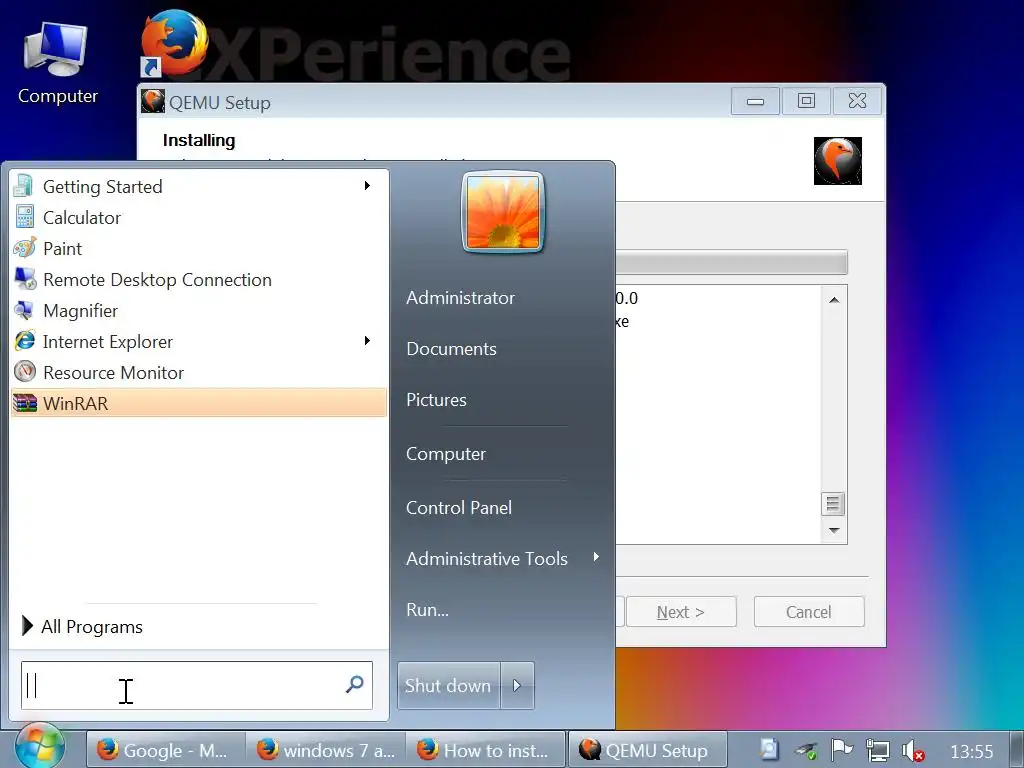Click the QEMU Setup title bar icon
Image resolution: width=1024 pixels, height=768 pixels.
point(153,102)
